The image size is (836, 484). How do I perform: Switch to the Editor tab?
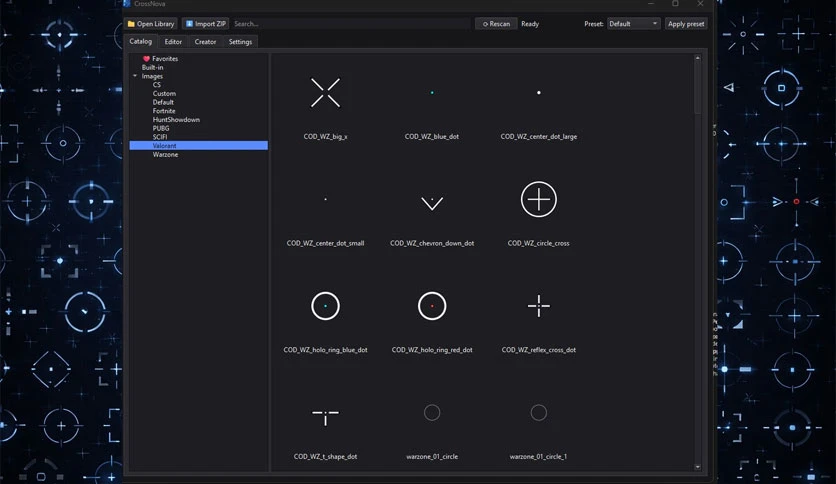[x=173, y=42]
